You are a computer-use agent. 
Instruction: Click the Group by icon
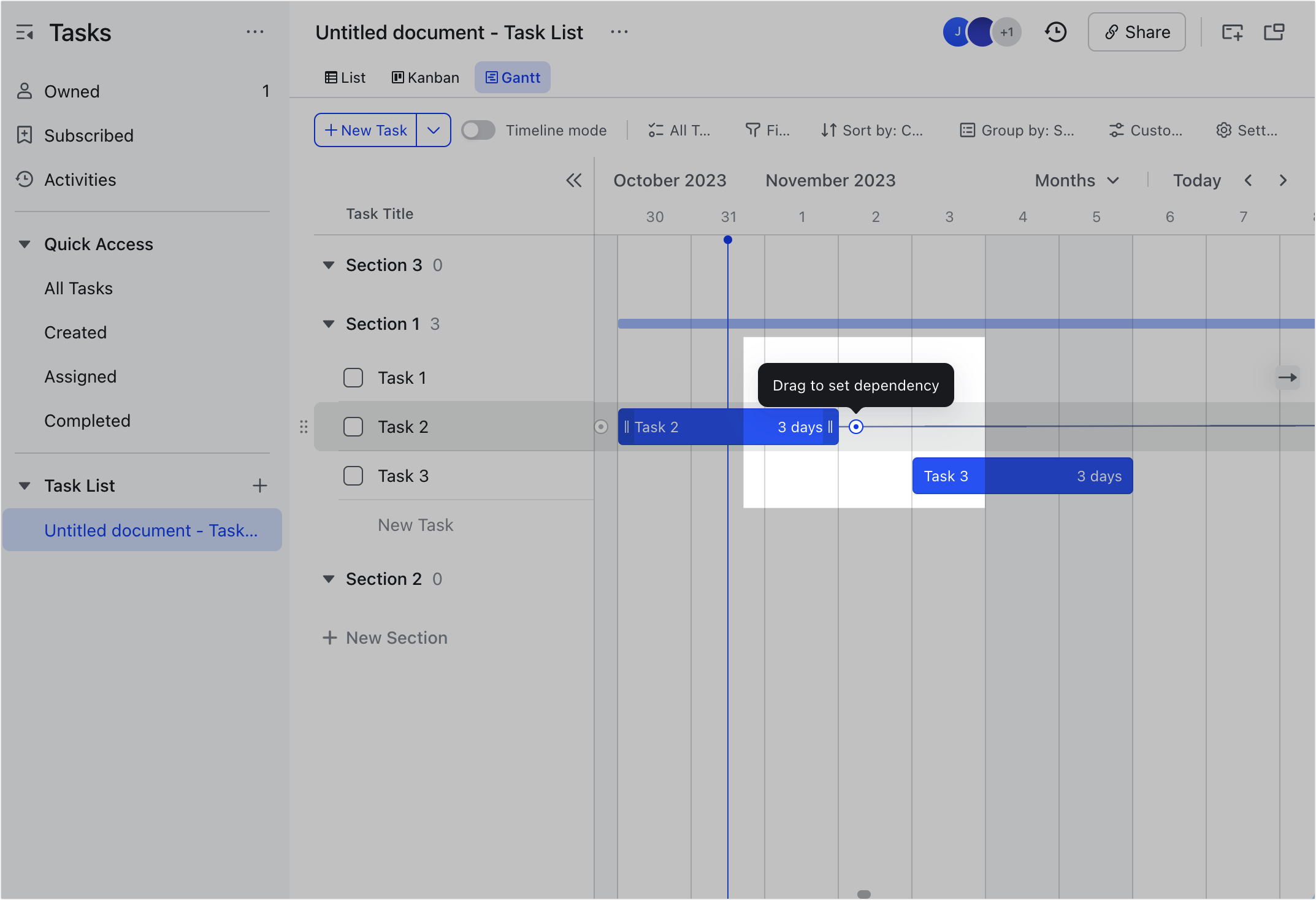pyautogui.click(x=968, y=130)
